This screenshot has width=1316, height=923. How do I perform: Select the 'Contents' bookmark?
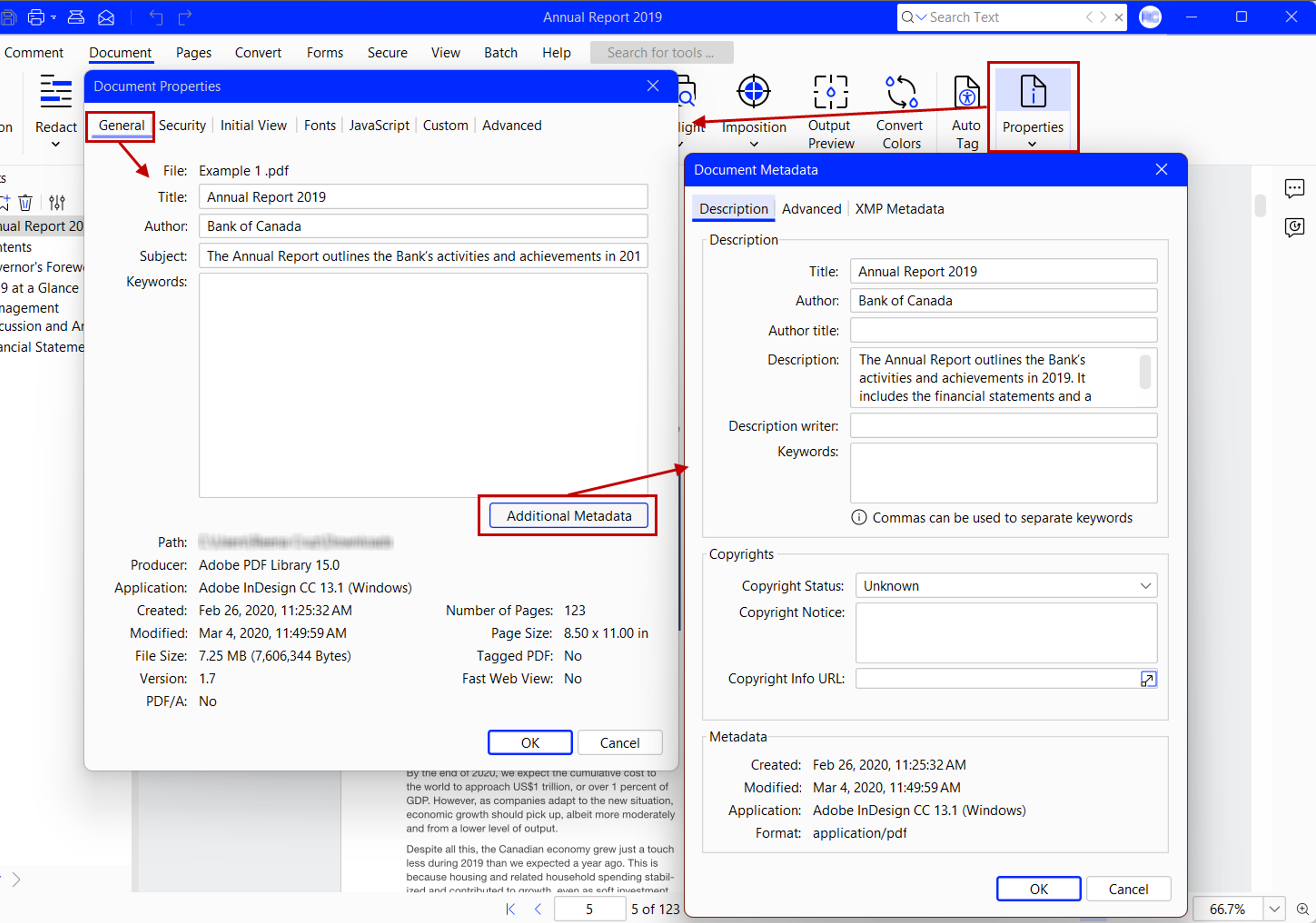pos(16,247)
